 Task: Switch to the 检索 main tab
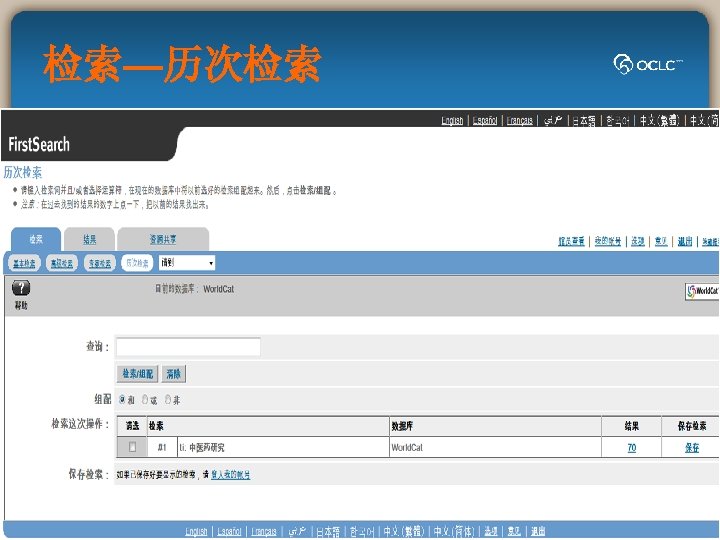pos(36,239)
